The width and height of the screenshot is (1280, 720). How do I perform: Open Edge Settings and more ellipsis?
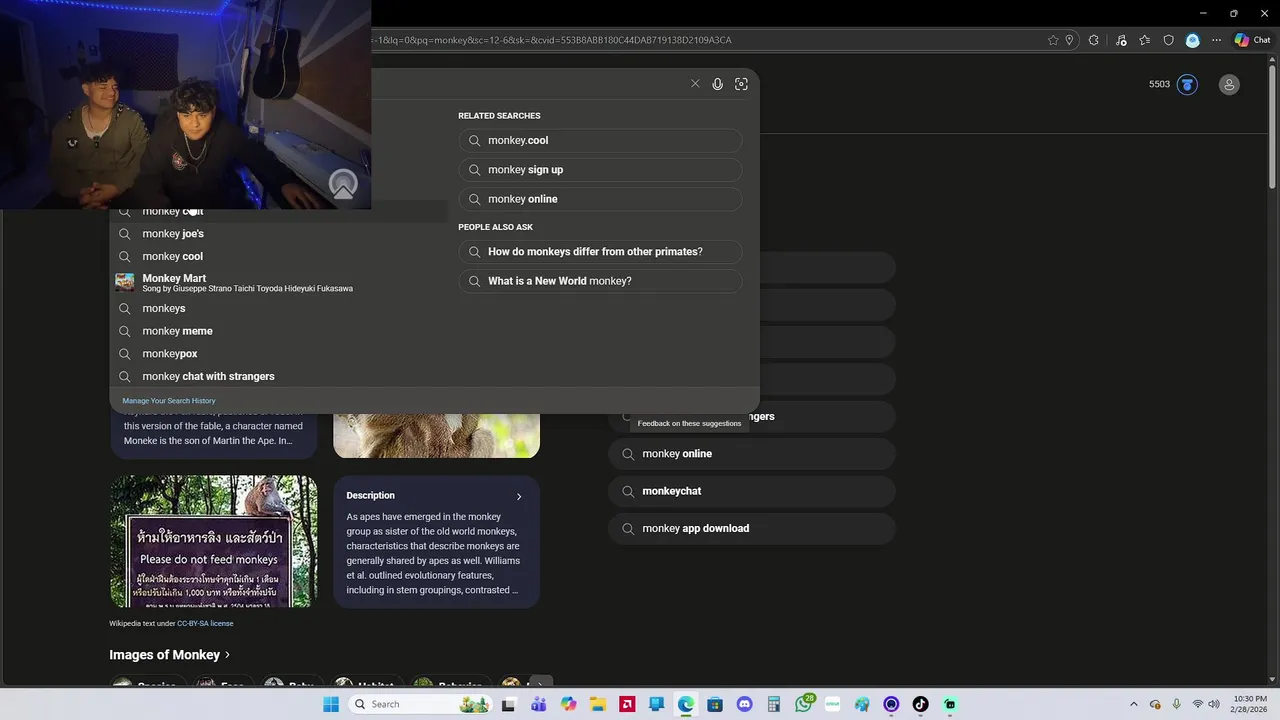click(1216, 40)
